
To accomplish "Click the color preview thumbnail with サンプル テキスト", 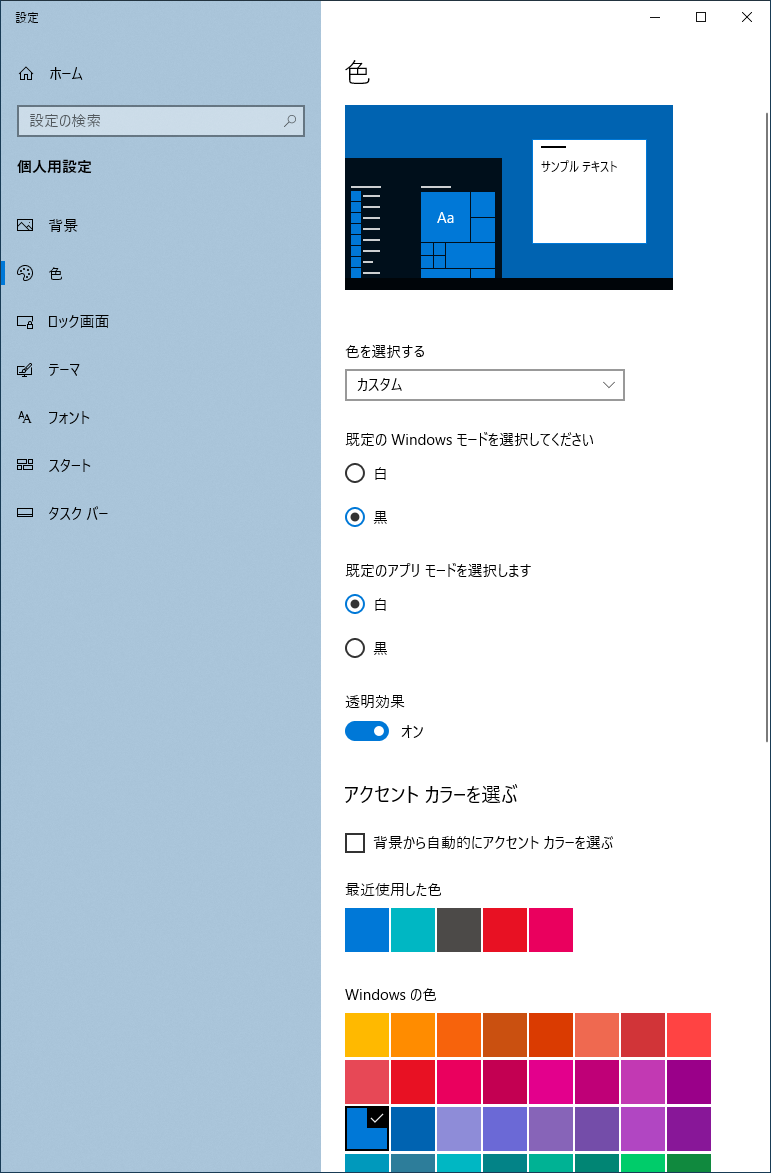I will click(509, 197).
